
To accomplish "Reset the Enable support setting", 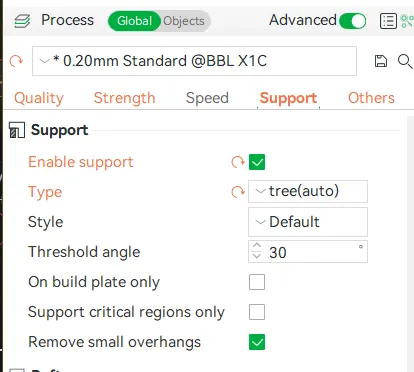I will 238,162.
